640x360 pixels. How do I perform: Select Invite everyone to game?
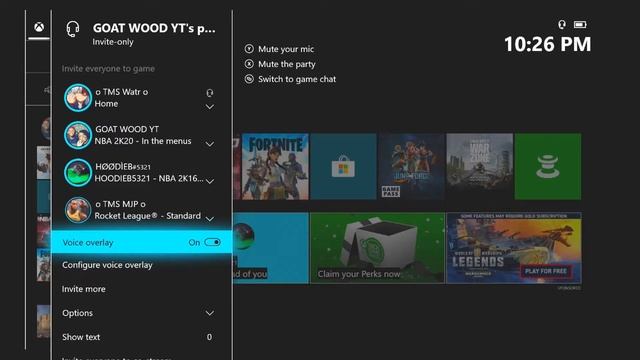pyautogui.click(x=108, y=69)
